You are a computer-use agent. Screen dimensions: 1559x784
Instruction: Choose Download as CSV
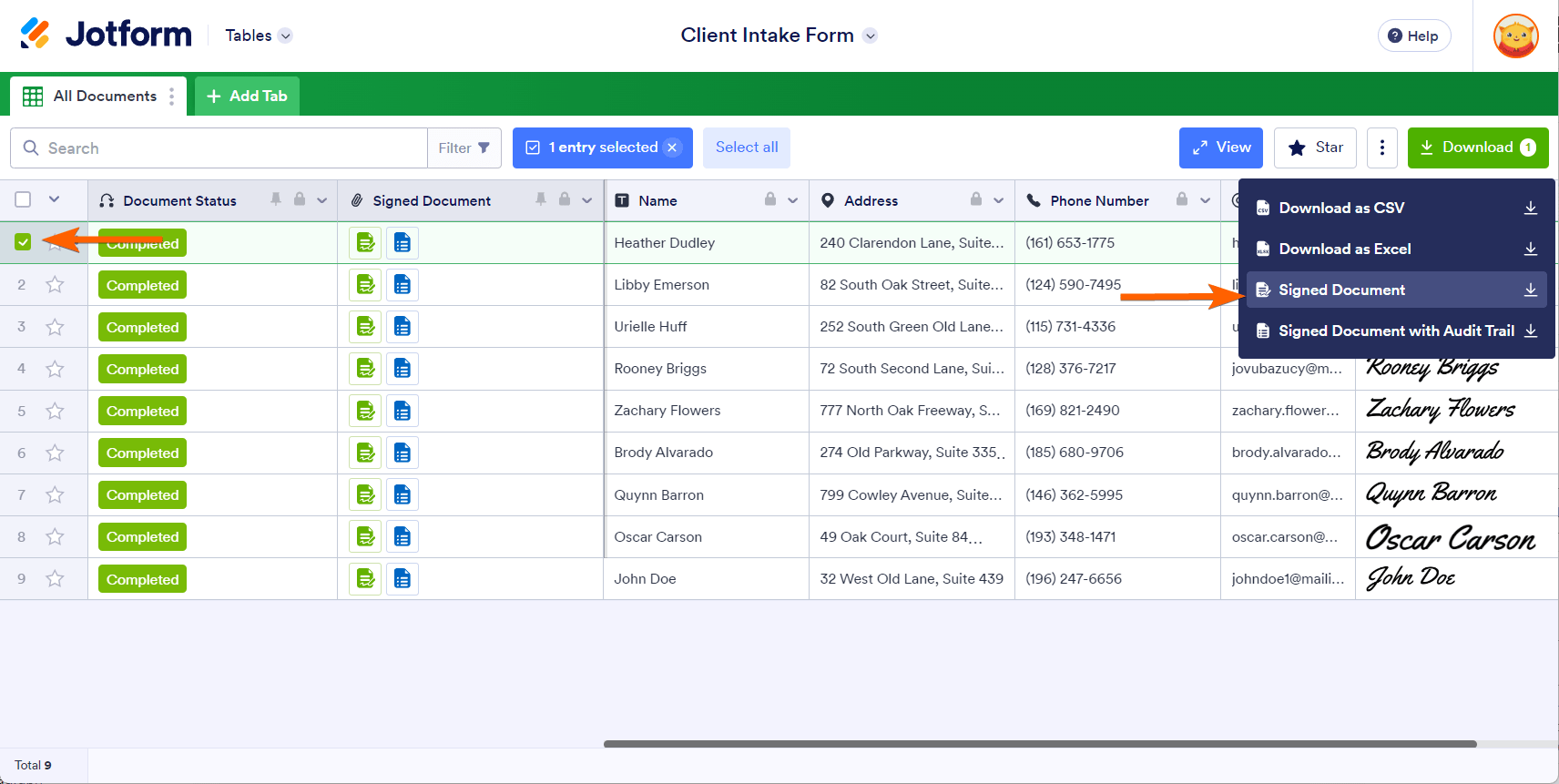pyautogui.click(x=1396, y=208)
